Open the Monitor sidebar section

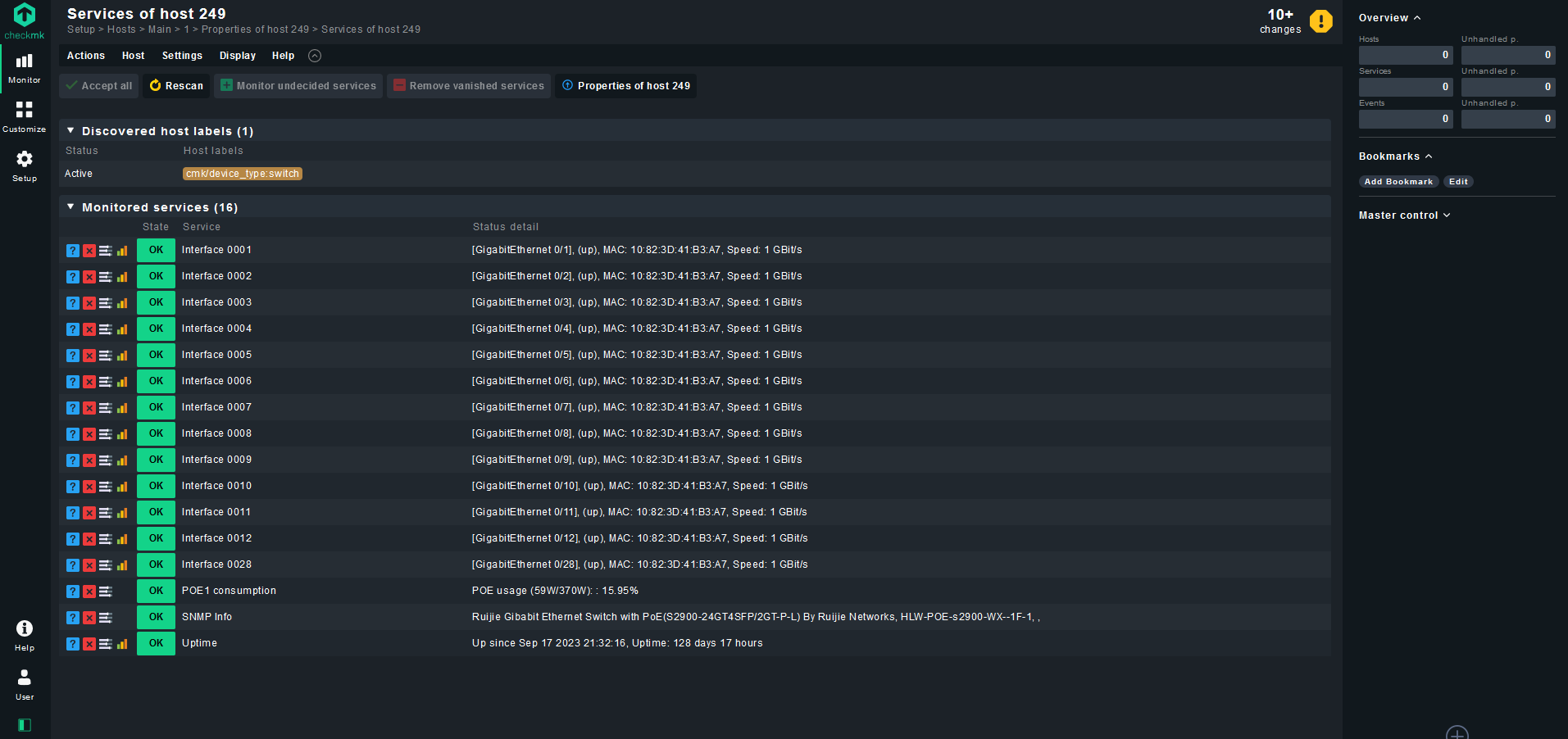[x=24, y=67]
